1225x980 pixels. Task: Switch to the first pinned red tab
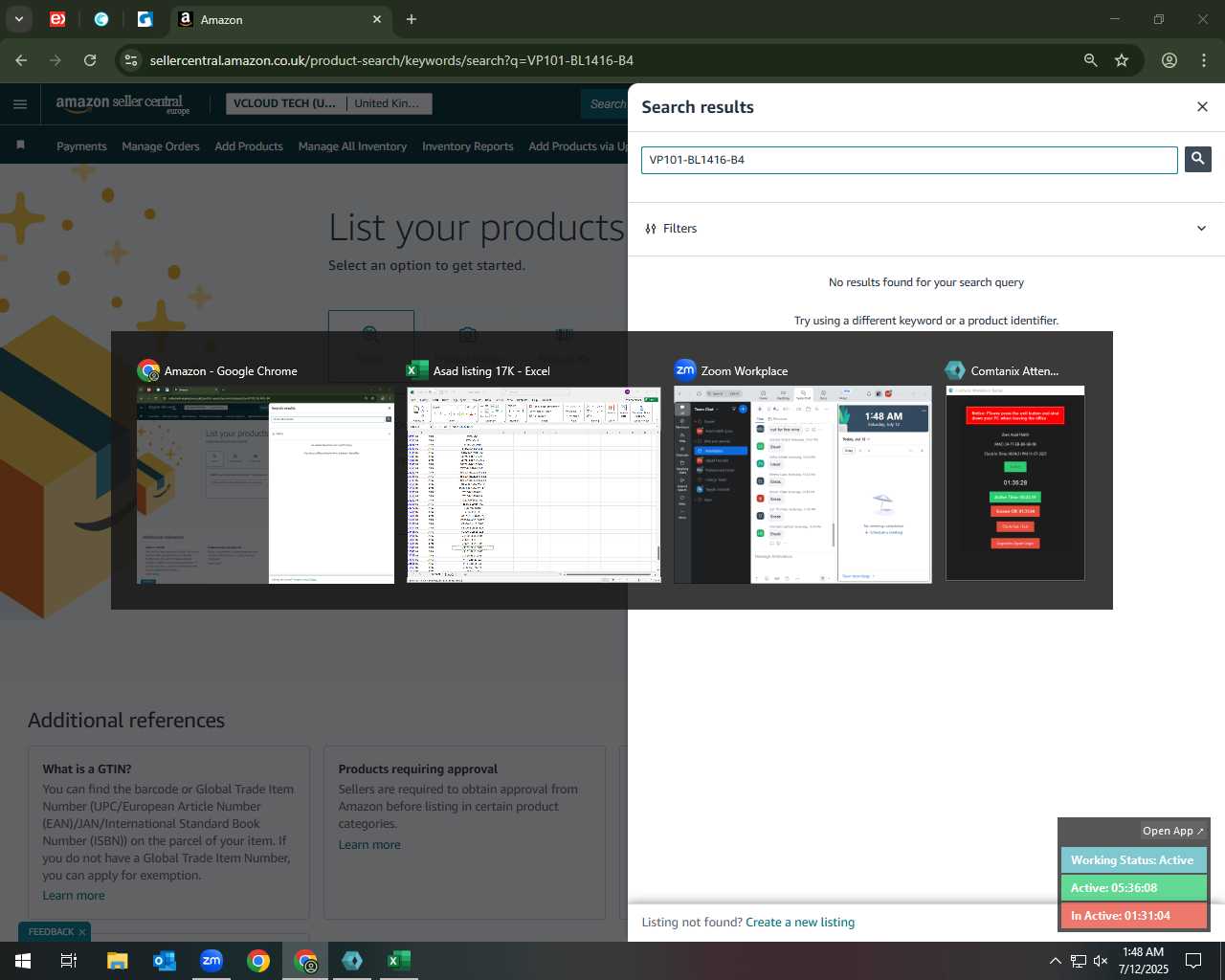click(x=57, y=19)
